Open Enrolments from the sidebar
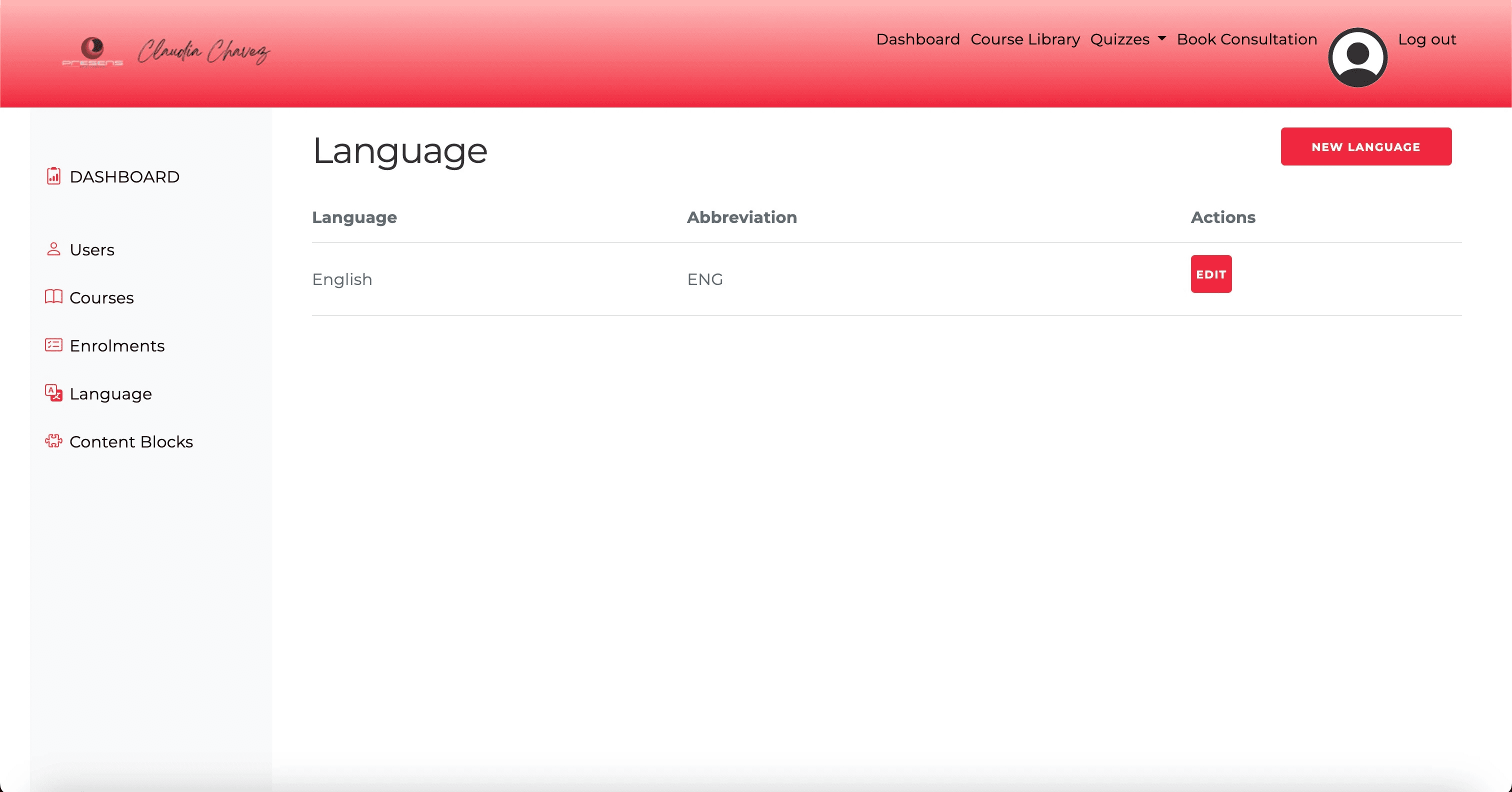 (x=117, y=346)
